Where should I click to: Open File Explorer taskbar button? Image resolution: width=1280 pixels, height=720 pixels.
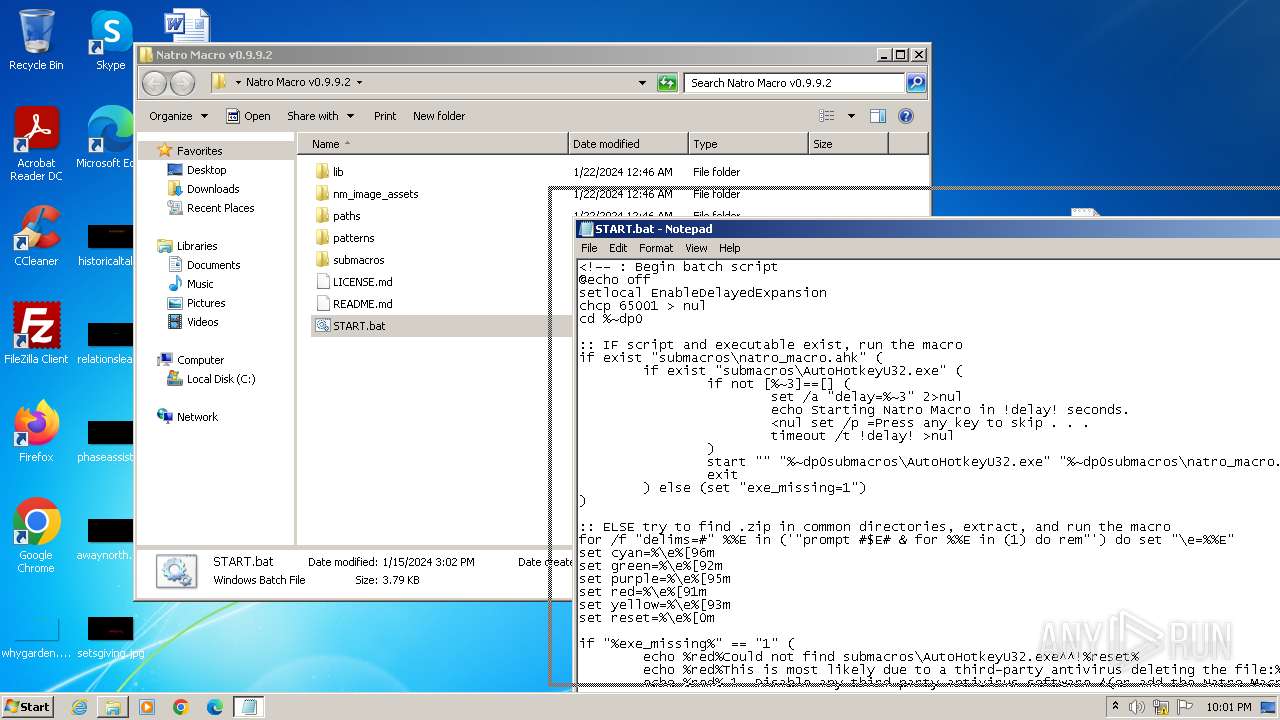113,707
